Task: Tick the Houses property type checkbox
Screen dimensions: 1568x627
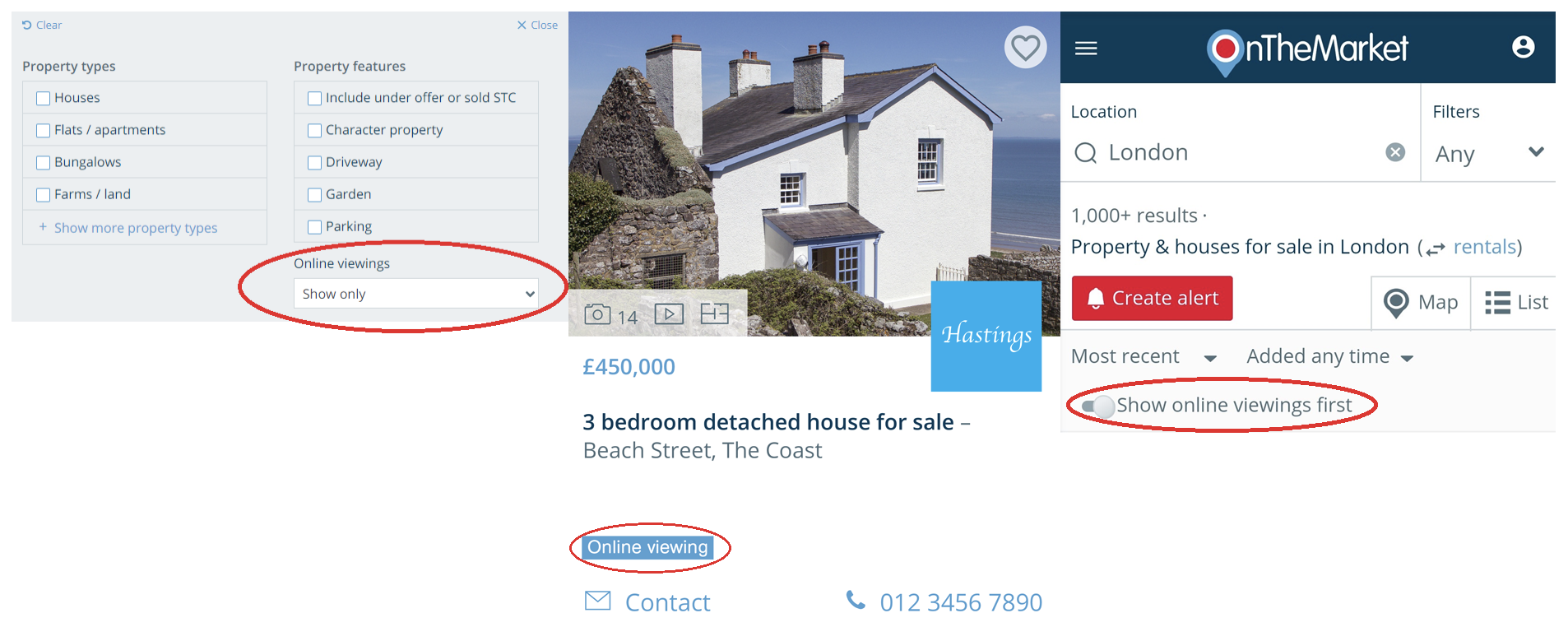Action: [44, 99]
